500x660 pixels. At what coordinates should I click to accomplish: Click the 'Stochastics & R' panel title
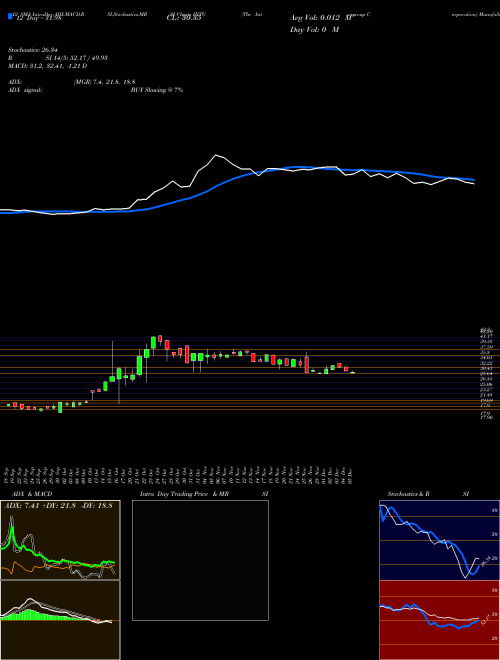click(x=408, y=494)
